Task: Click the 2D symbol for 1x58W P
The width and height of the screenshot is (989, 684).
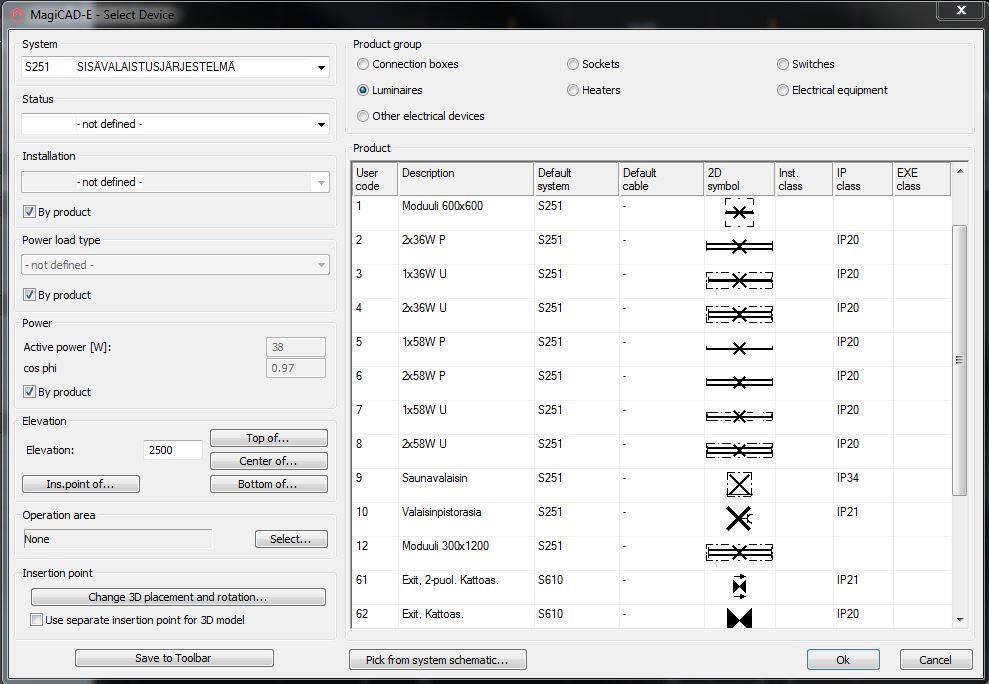Action: 739,348
